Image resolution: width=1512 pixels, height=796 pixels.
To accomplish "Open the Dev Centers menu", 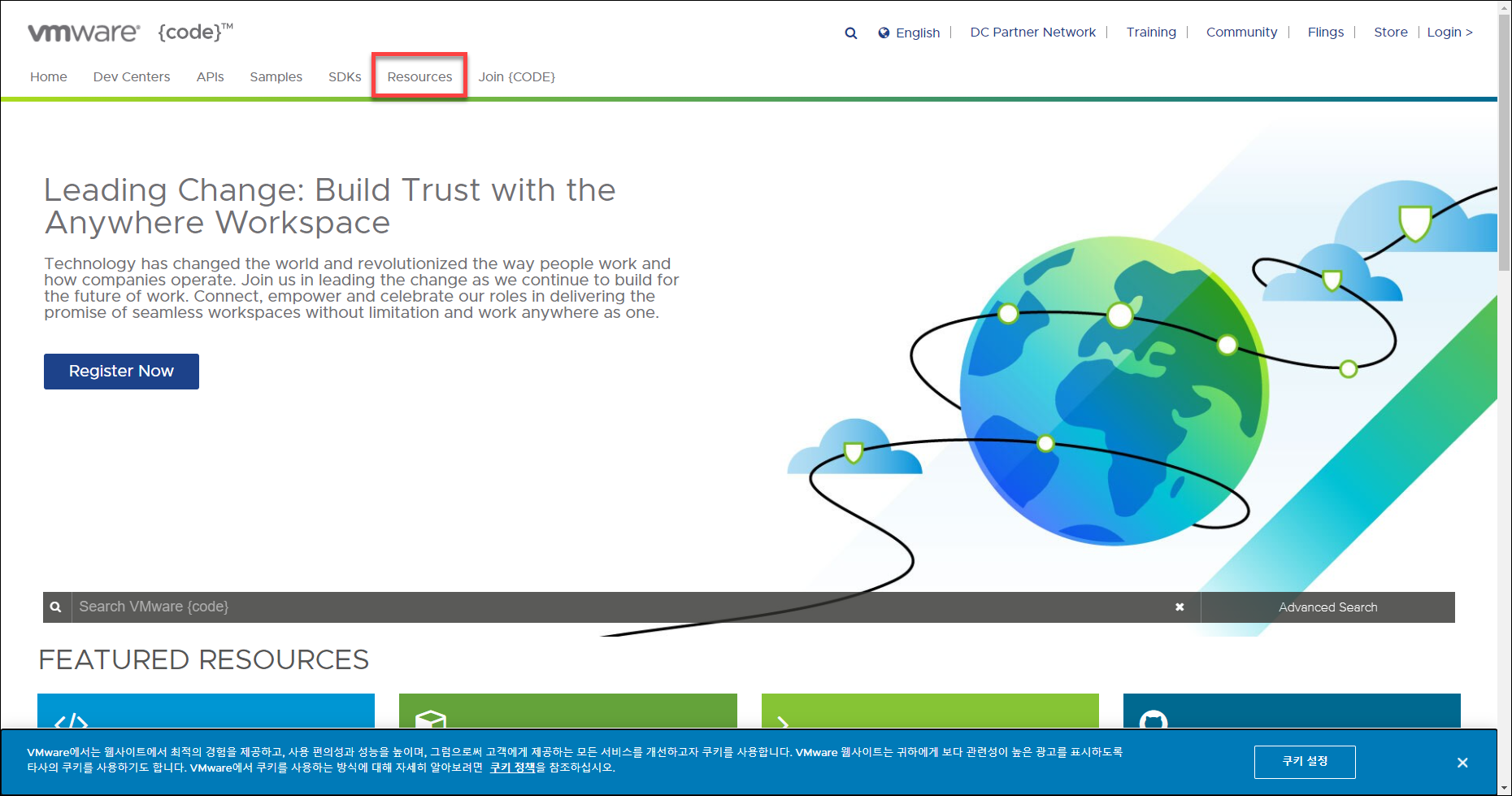I will coord(132,77).
